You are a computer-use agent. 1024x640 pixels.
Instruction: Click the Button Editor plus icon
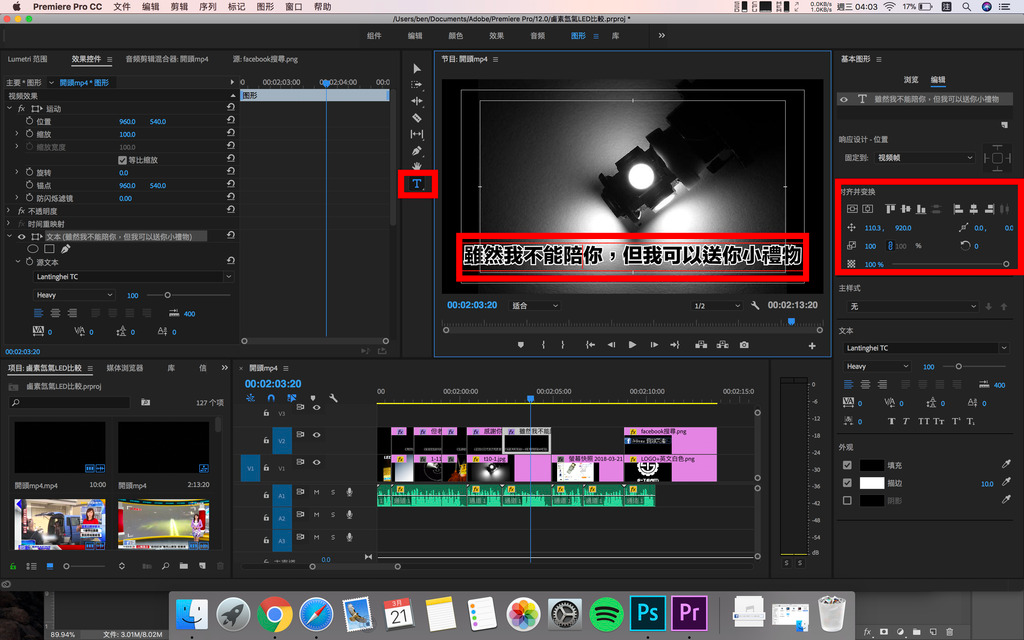(812, 345)
